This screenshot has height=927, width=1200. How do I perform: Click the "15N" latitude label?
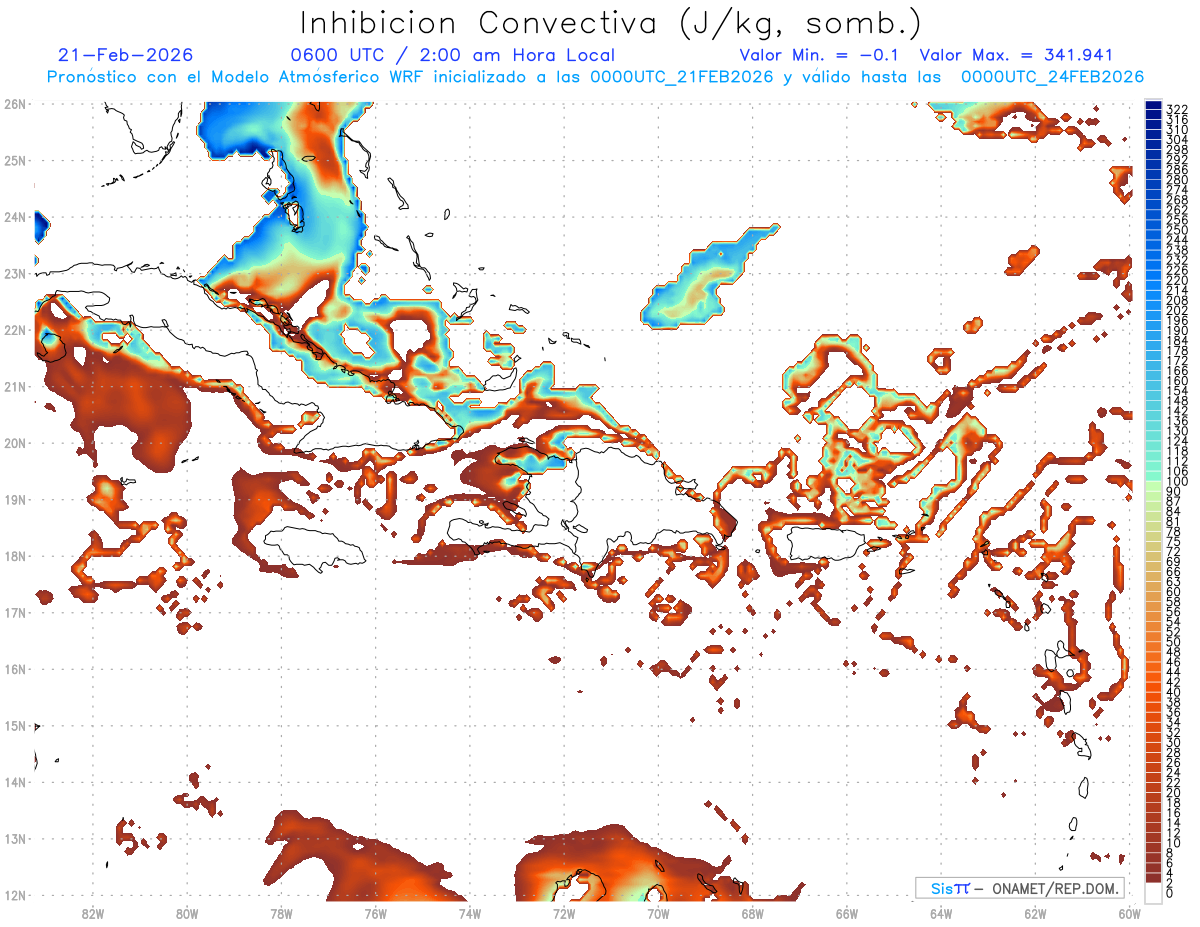(x=14, y=725)
